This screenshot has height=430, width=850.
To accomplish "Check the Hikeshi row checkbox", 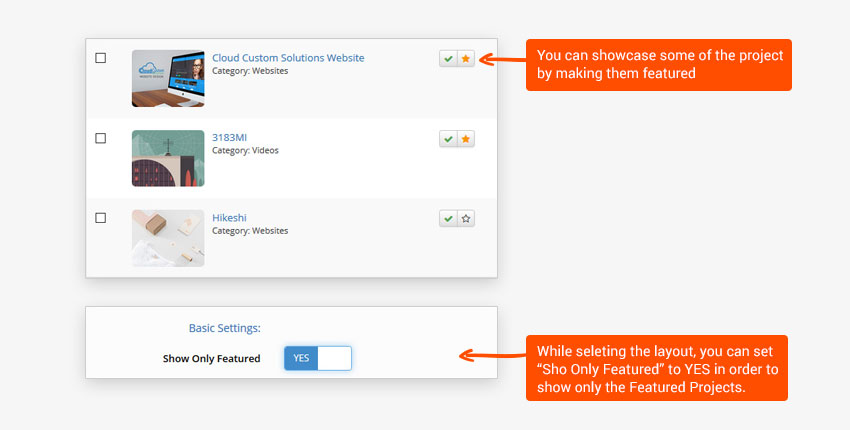I will (x=100, y=217).
